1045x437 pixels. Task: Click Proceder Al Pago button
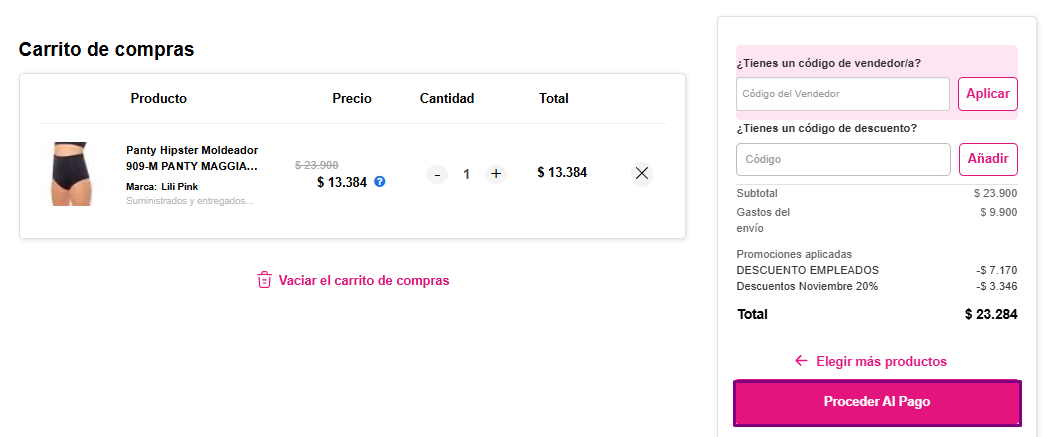[x=877, y=402]
